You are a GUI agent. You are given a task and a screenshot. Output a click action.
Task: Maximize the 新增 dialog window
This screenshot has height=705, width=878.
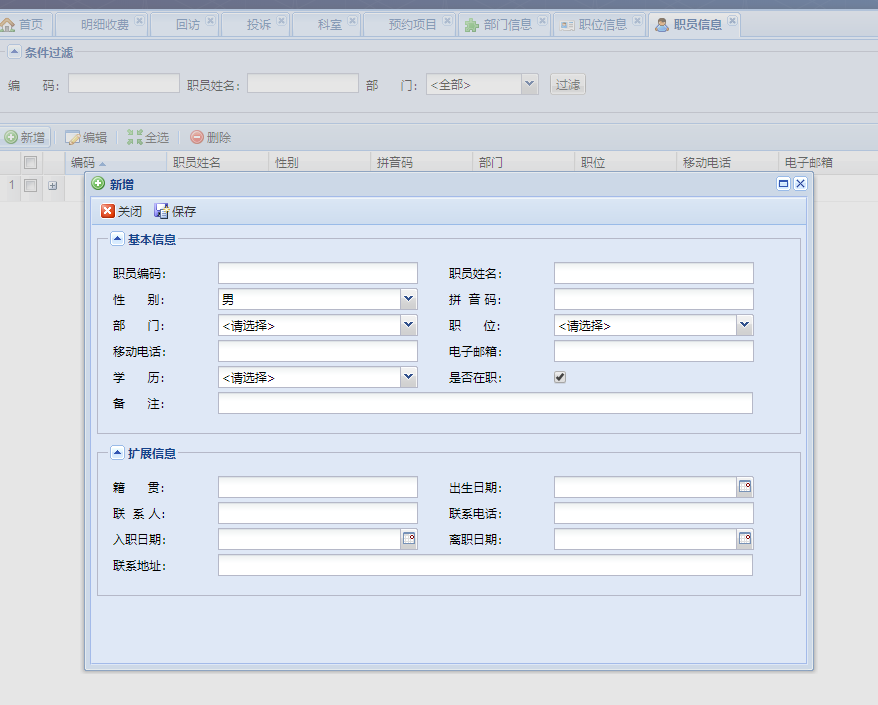(x=783, y=184)
